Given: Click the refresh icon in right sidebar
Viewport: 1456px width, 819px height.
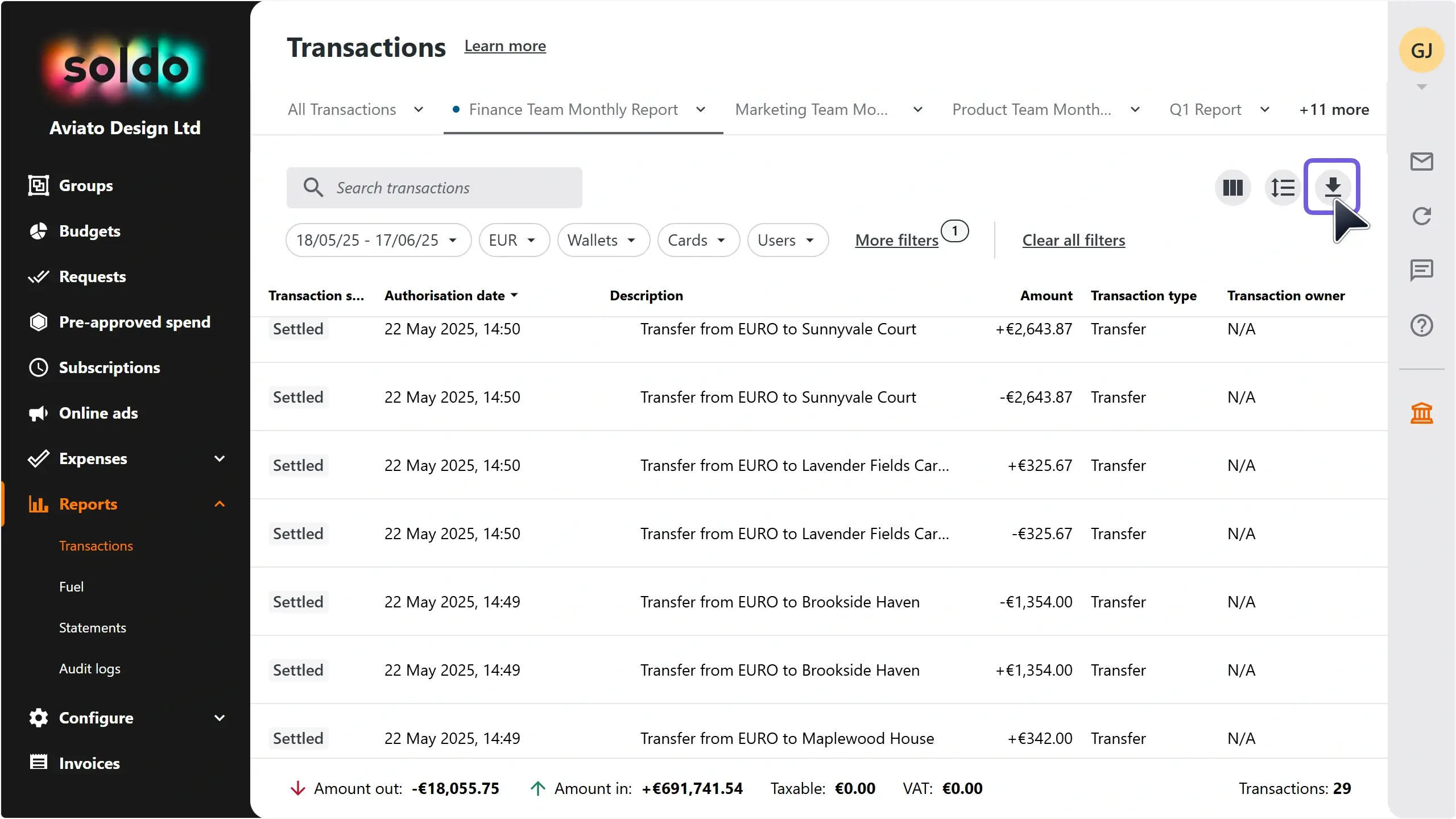Looking at the screenshot, I should click(1421, 216).
